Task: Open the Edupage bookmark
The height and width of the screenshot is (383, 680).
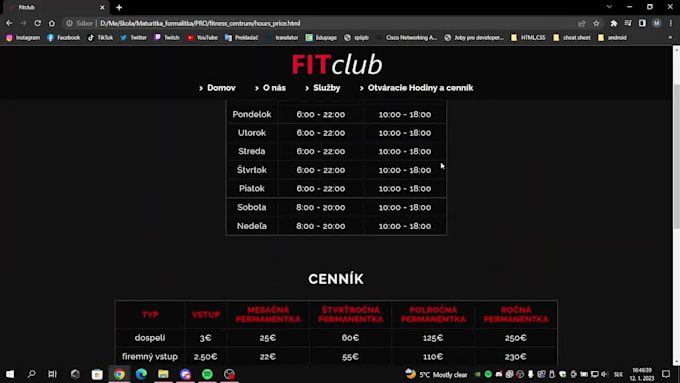Action: pos(321,38)
